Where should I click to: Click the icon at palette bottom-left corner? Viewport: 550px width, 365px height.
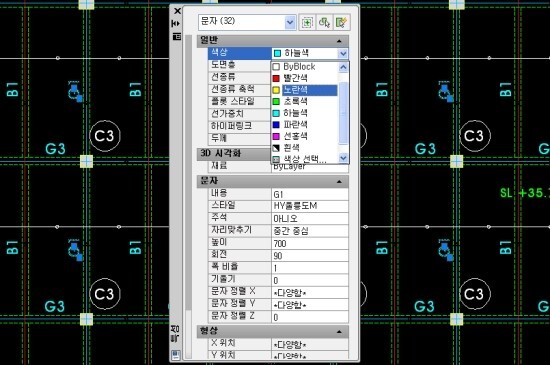tap(176, 354)
